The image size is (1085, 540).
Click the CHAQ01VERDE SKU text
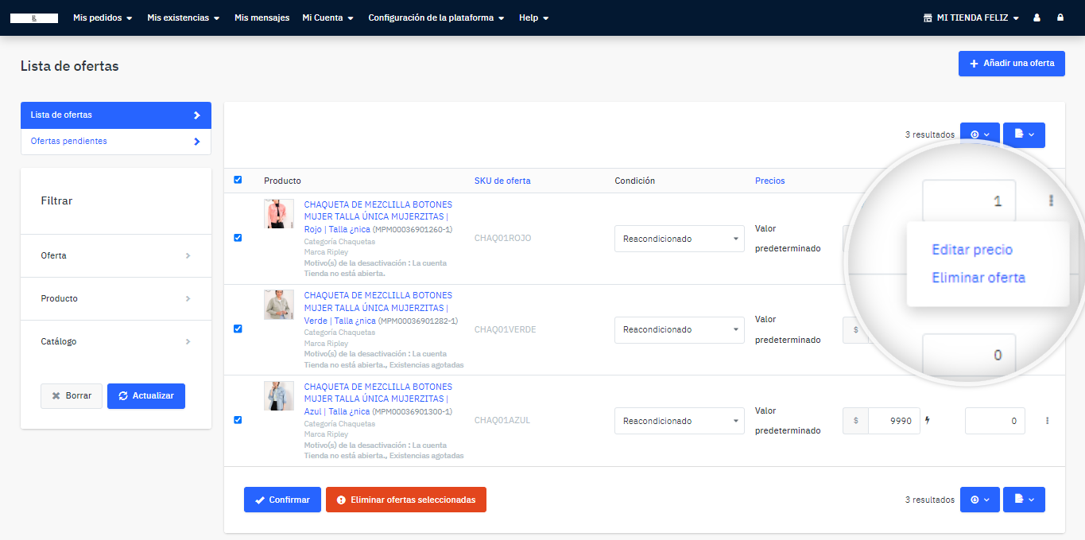(505, 330)
